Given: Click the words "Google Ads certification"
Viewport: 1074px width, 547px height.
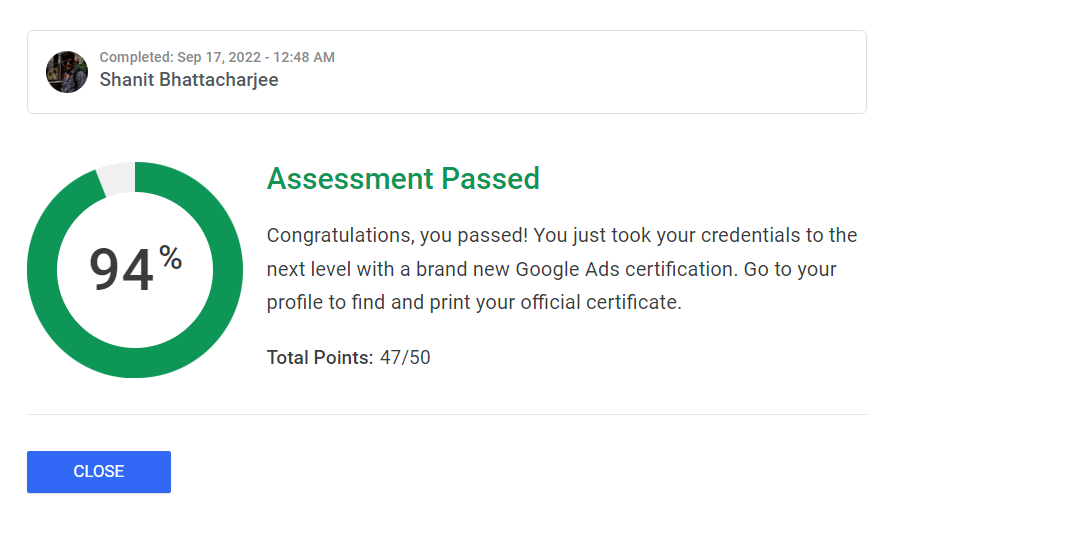Looking at the screenshot, I should [x=626, y=269].
